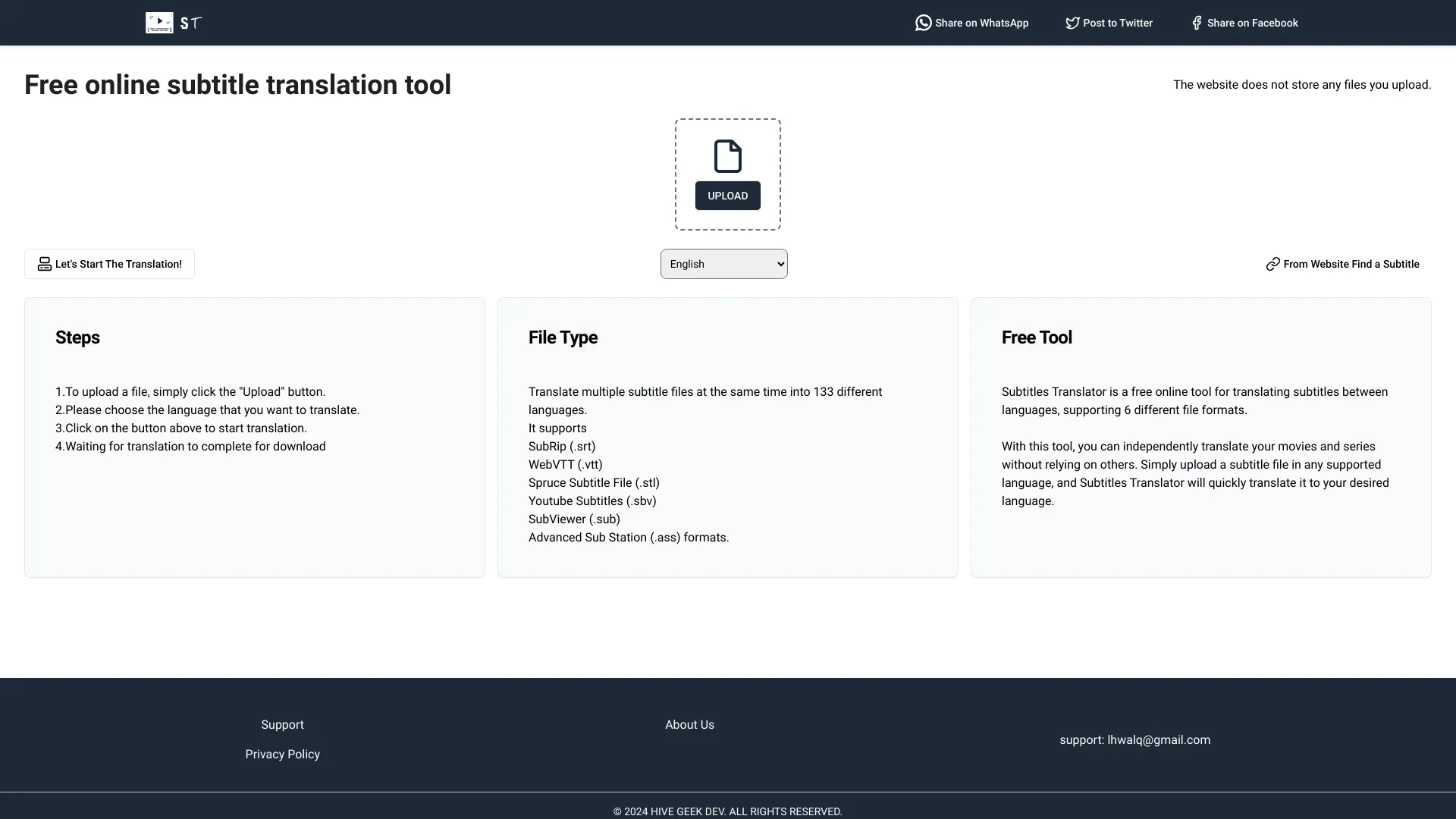Open the Support page
The image size is (1456, 819).
click(x=281, y=724)
